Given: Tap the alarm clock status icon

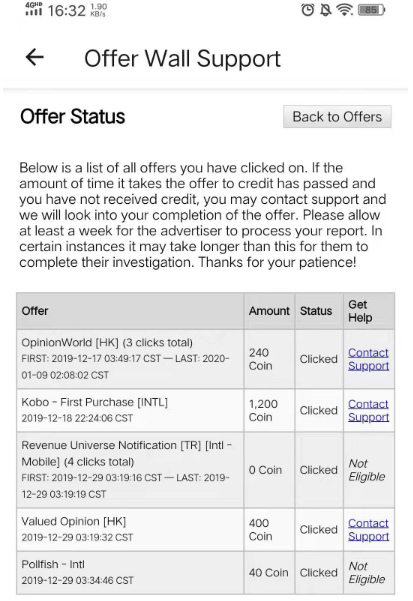Looking at the screenshot, I should coord(308,10).
